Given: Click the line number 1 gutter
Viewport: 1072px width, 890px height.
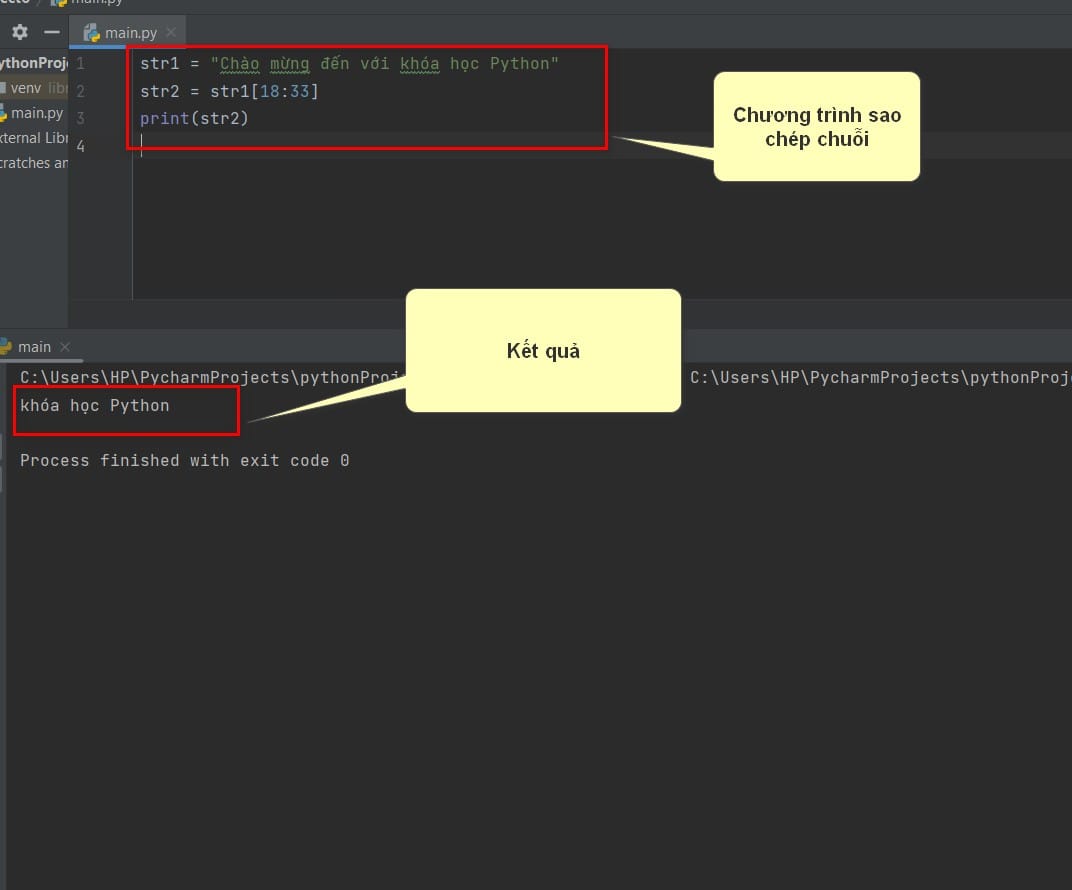Looking at the screenshot, I should 80,64.
